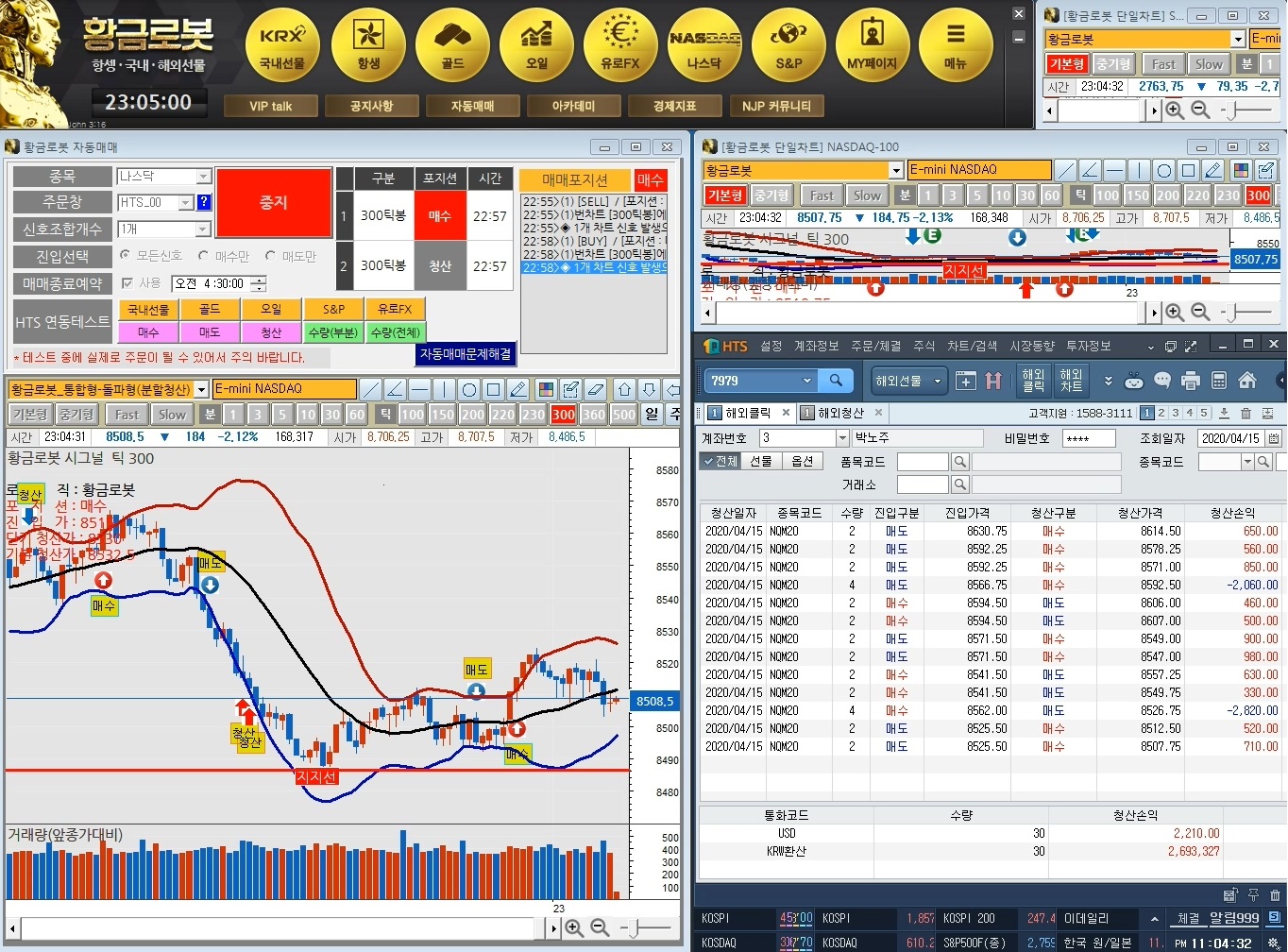Zoom in on the 돌파형 main chart
The image size is (1288, 952).
(x=573, y=928)
